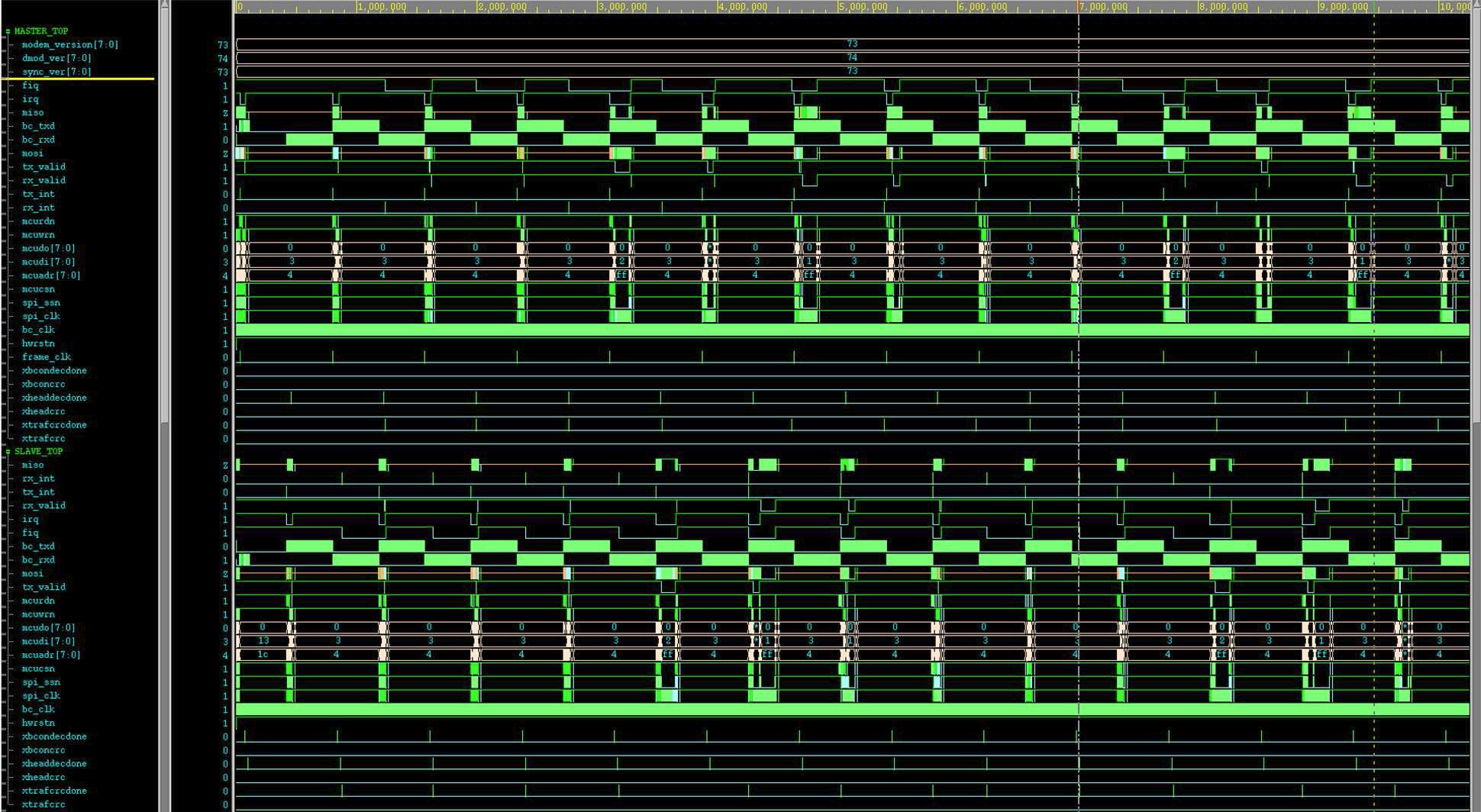Select the frame_clk signal
The width and height of the screenshot is (1481, 812).
pos(46,357)
